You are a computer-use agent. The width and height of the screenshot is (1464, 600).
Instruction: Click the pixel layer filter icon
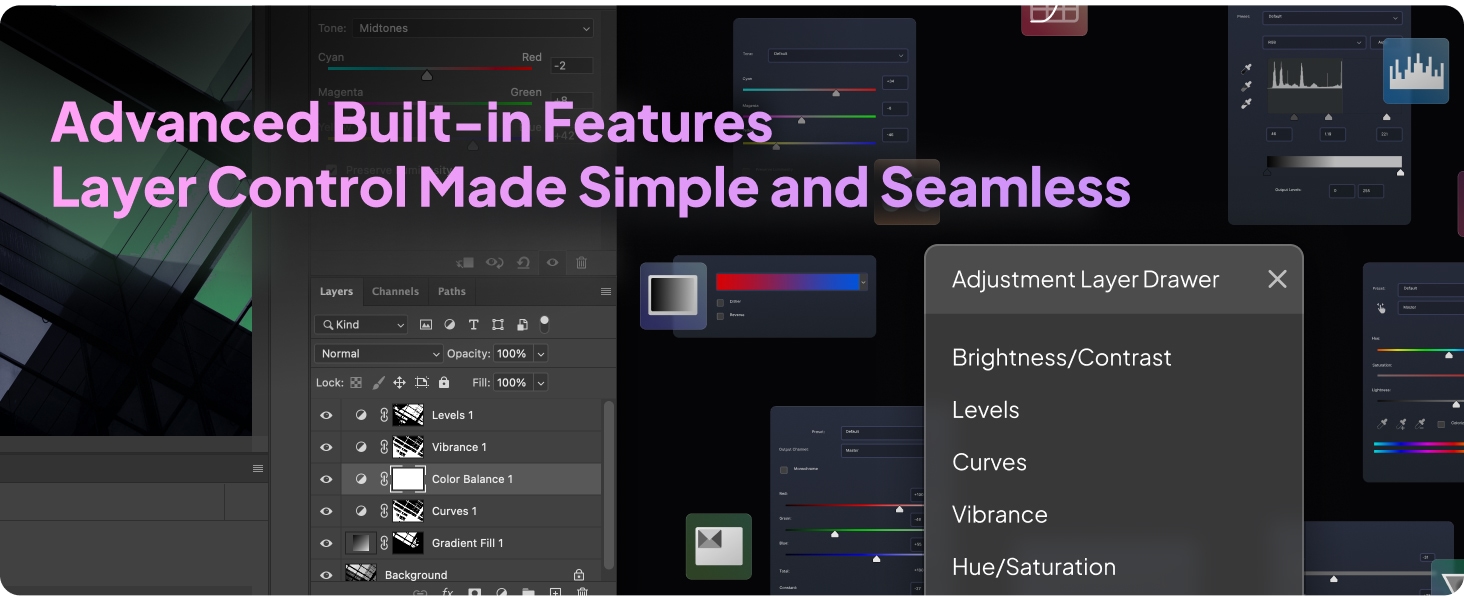point(426,325)
